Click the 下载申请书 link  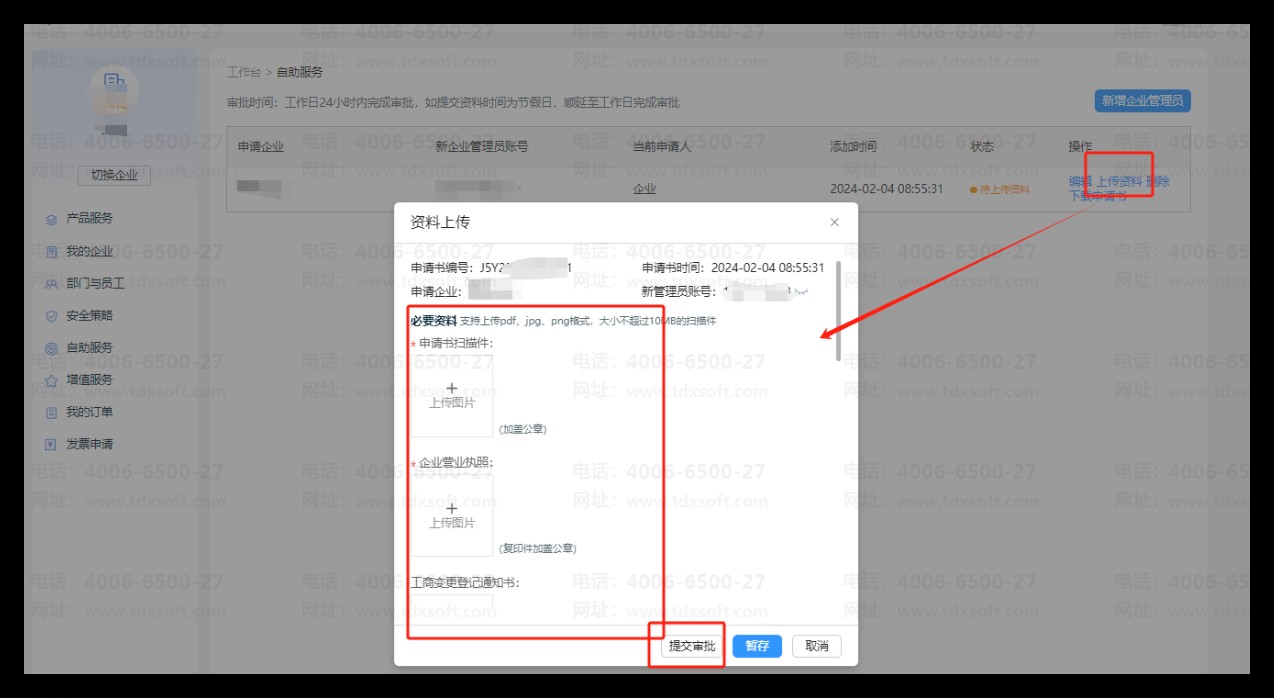pyautogui.click(x=1097, y=196)
